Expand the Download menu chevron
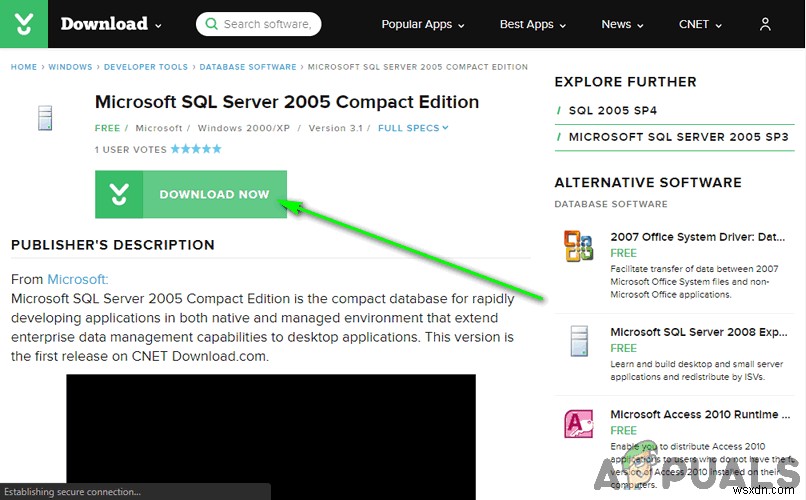The width and height of the screenshot is (806, 500). coord(158,24)
